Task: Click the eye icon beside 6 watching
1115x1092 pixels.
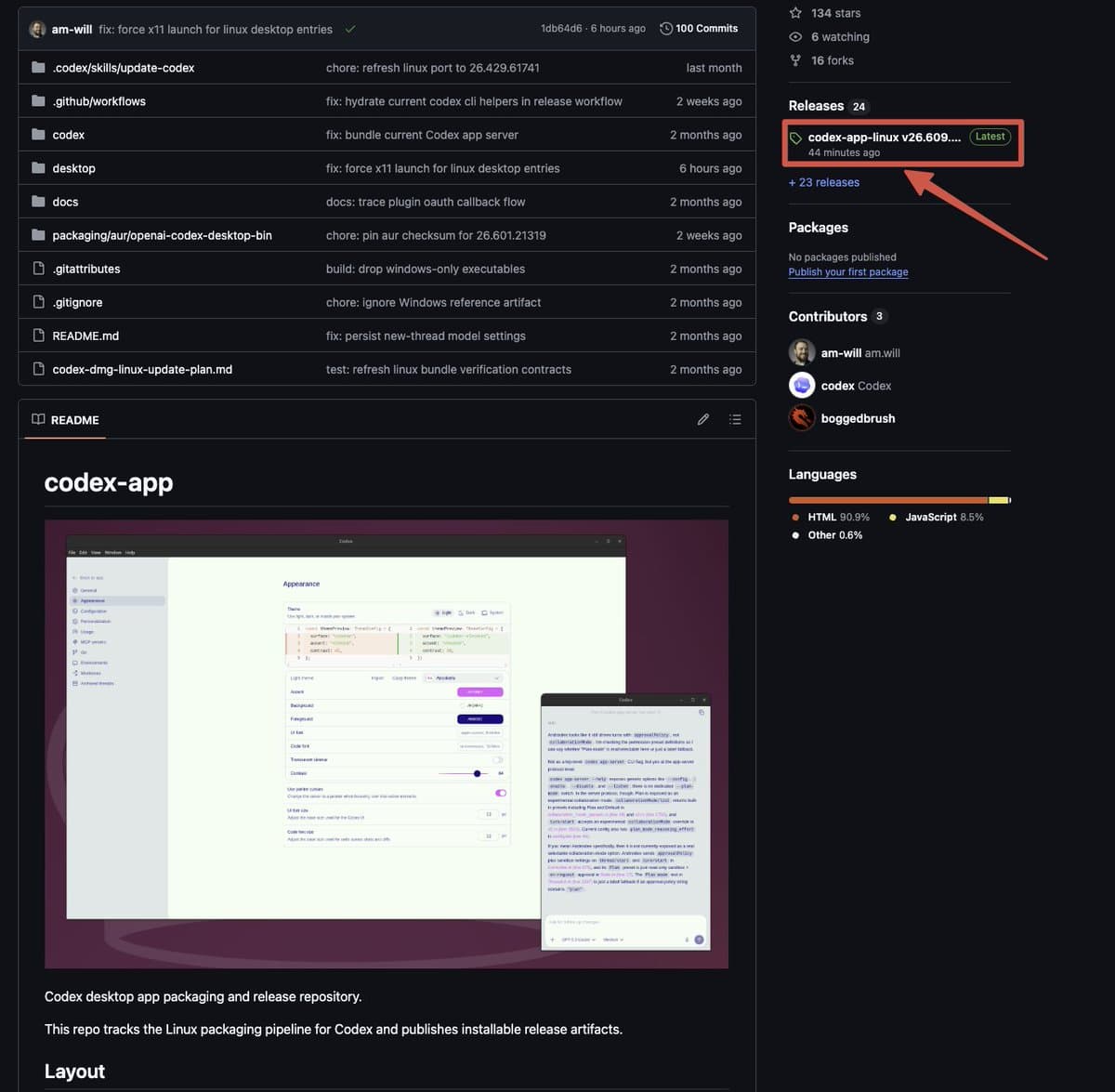Action: [x=795, y=37]
